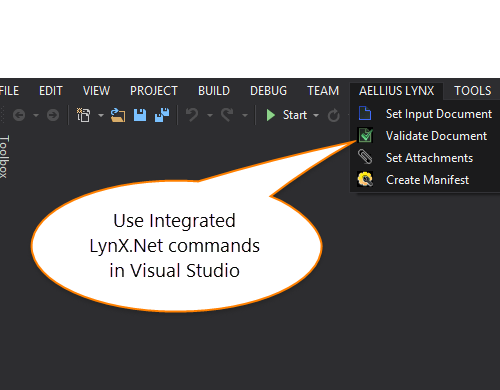The image size is (500, 390).
Task: Open the VIEW menu
Action: click(96, 91)
